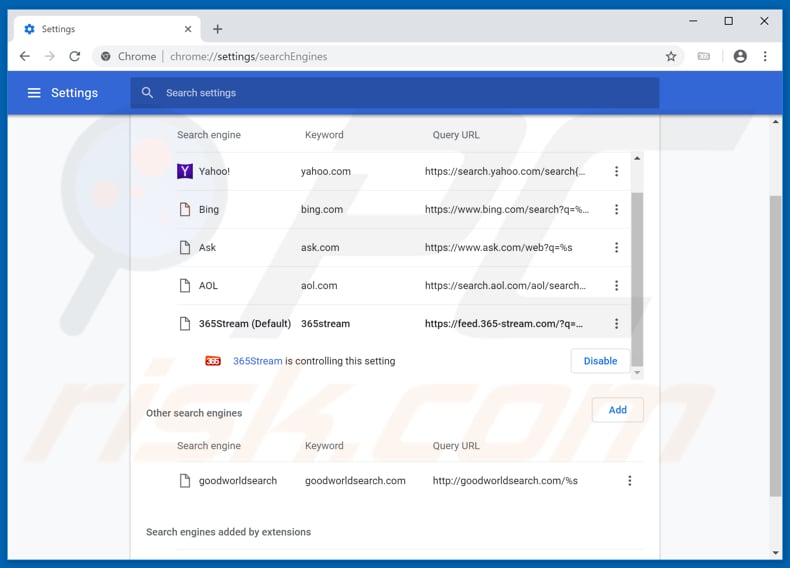The image size is (790, 568).
Task: Click the red 365Stream extension icon
Action: point(213,361)
